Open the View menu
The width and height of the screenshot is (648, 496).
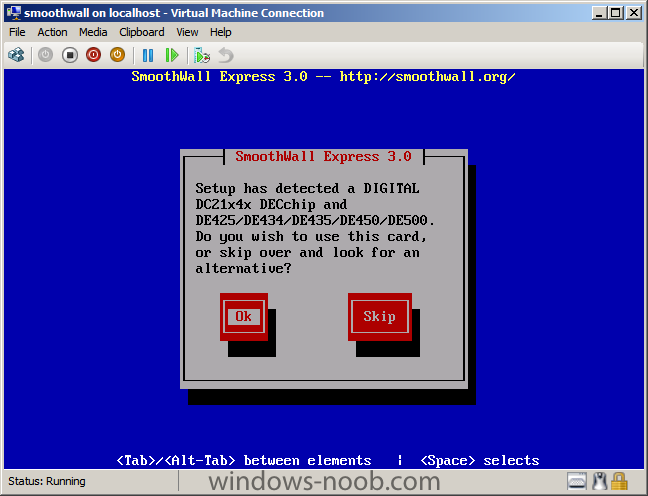tap(187, 32)
